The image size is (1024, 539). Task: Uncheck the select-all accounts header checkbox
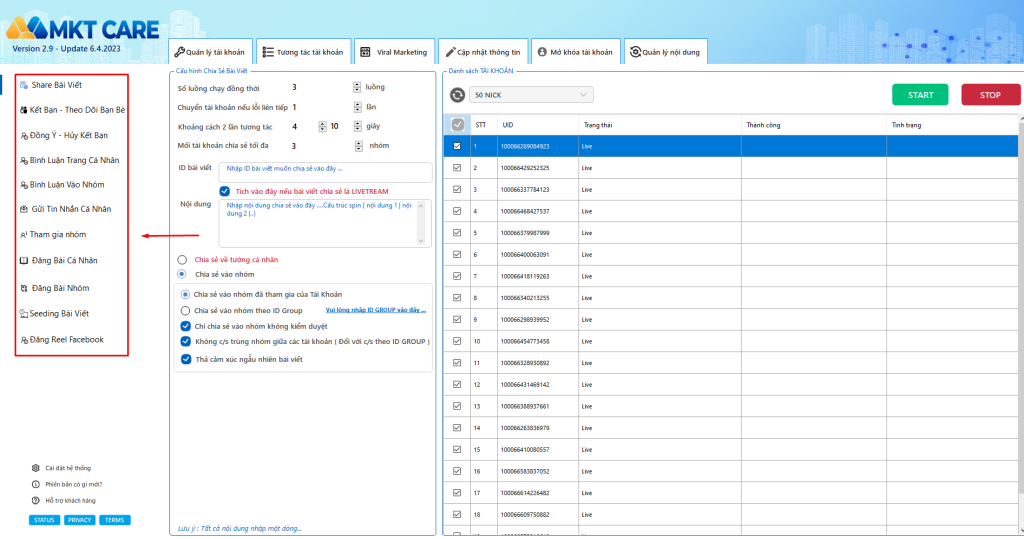coord(458,125)
